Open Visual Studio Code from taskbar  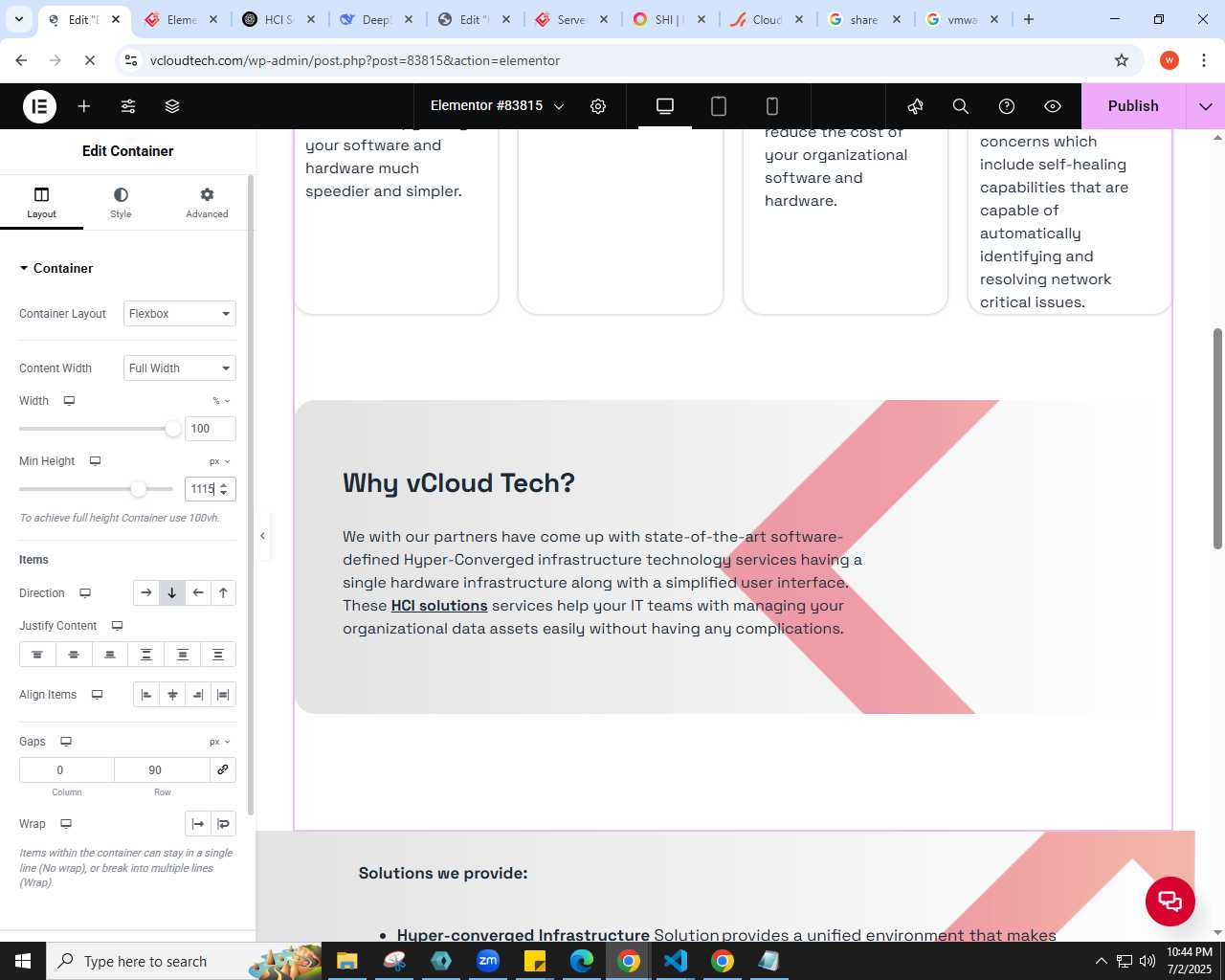click(676, 961)
